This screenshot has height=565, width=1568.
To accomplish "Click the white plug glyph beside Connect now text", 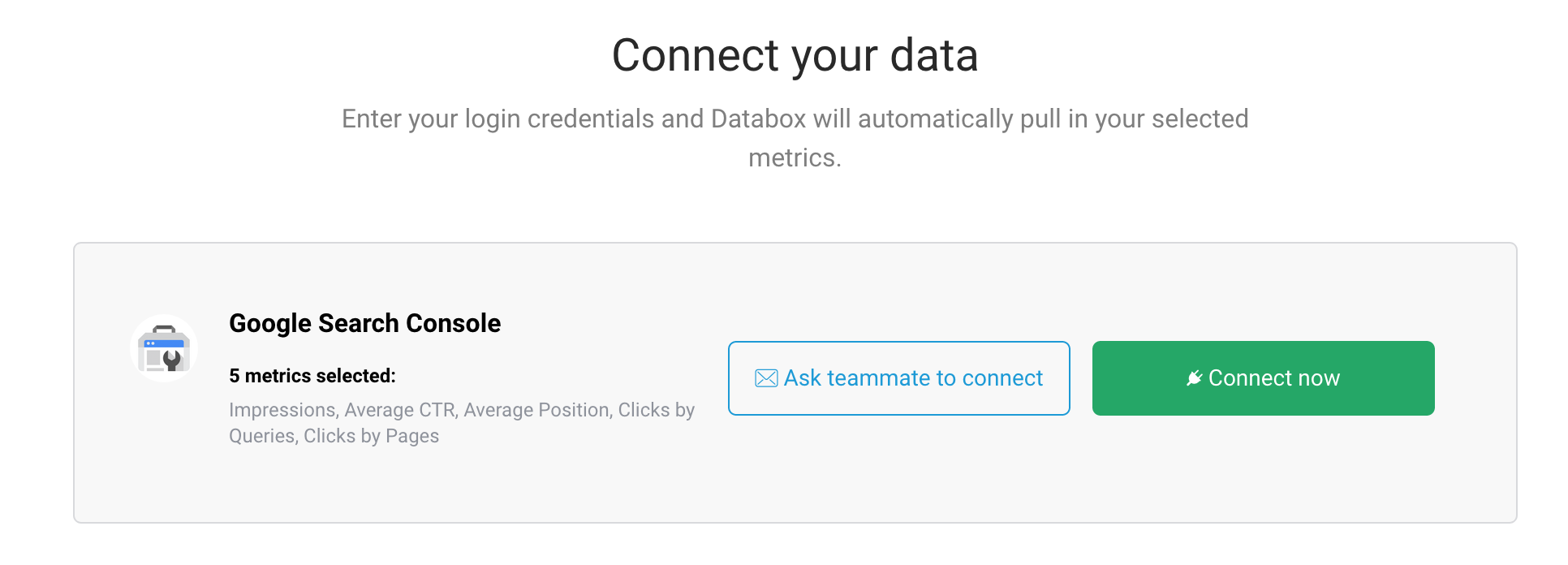I will click(1192, 377).
